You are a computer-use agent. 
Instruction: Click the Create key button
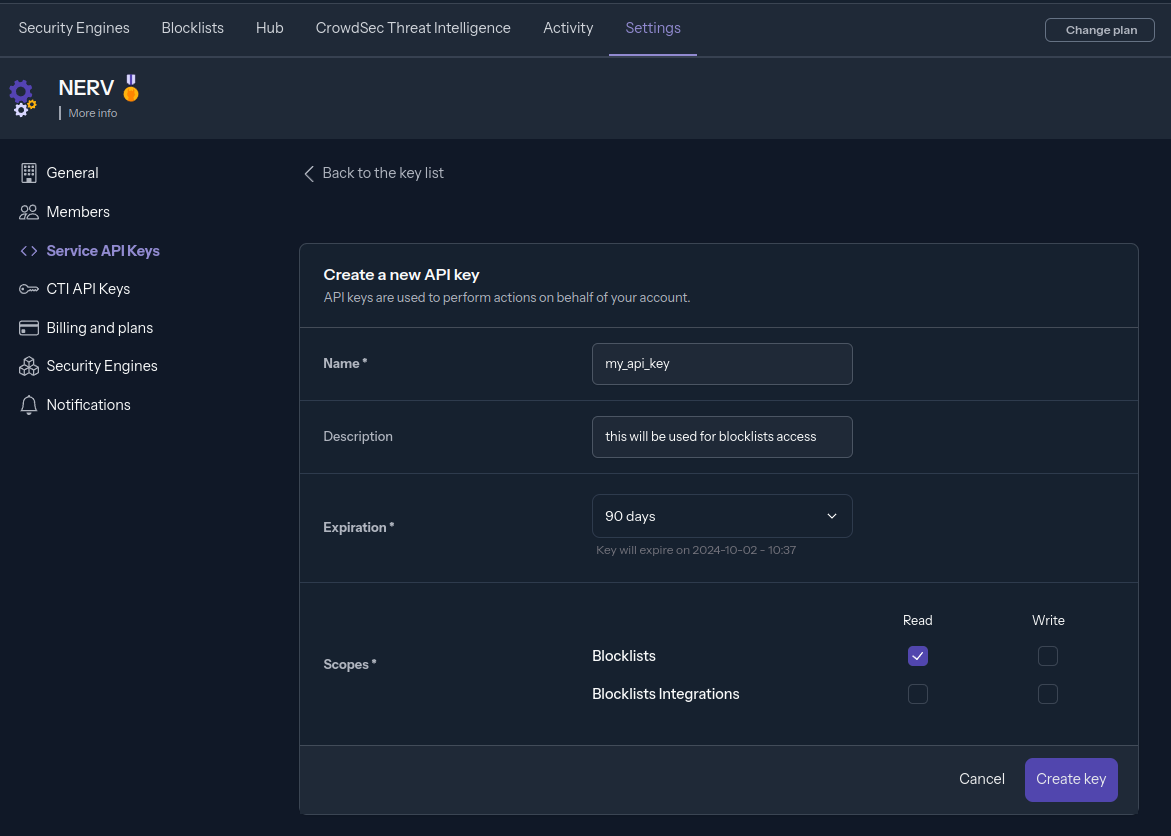point(1070,779)
